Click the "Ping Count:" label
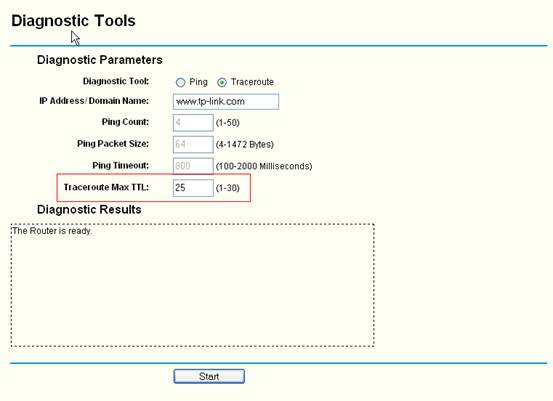This screenshot has width=553, height=401. (x=125, y=122)
